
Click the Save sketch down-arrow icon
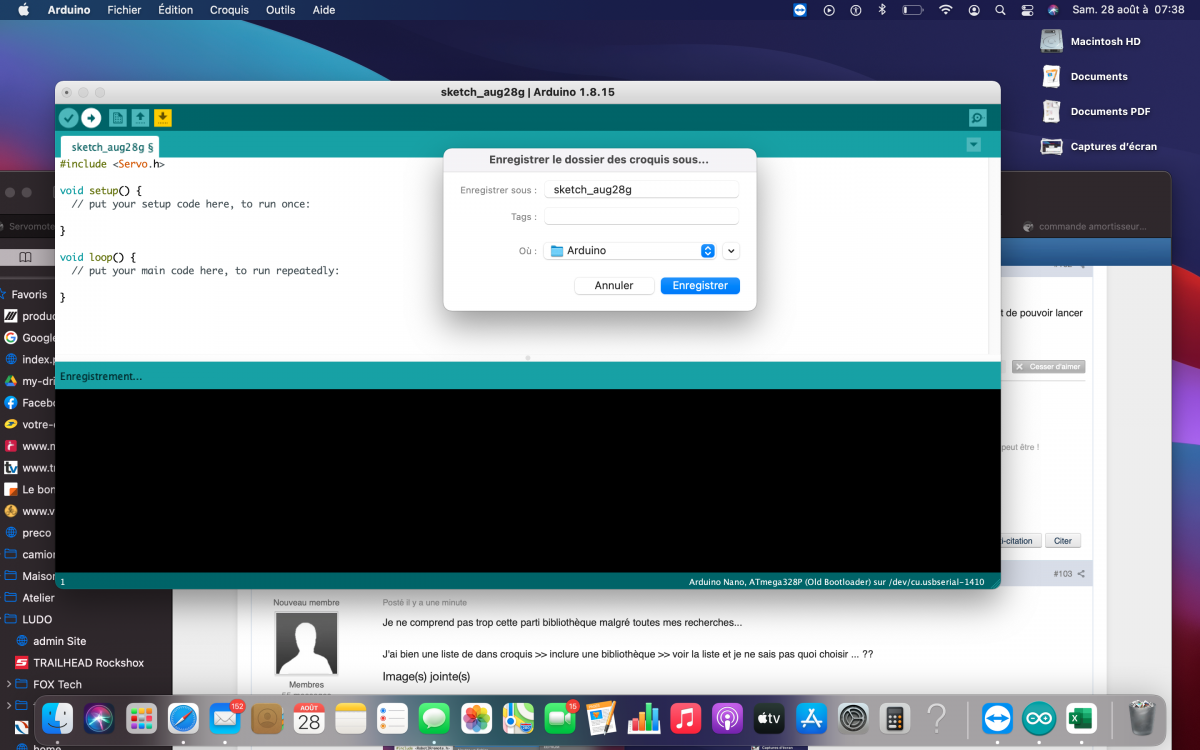(163, 118)
